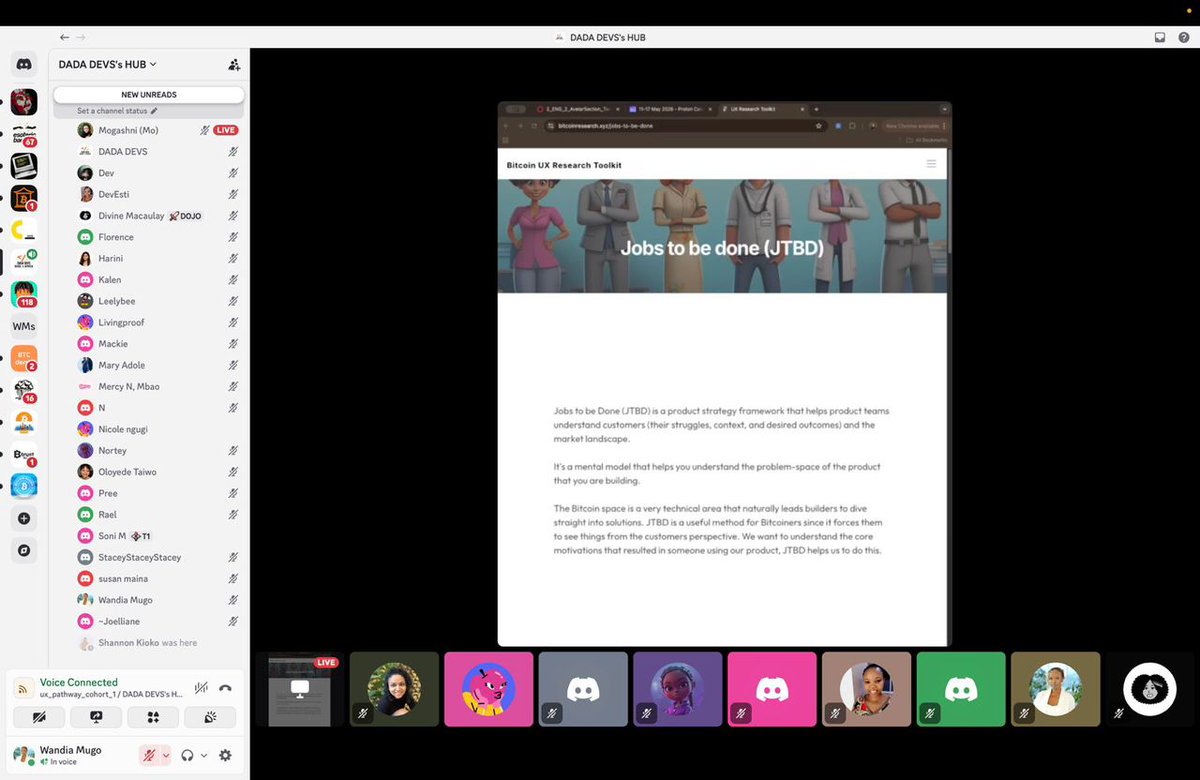Screen dimensions: 1200x780
Task: Toggle noise suppression waveform icon
Action: click(x=201, y=687)
